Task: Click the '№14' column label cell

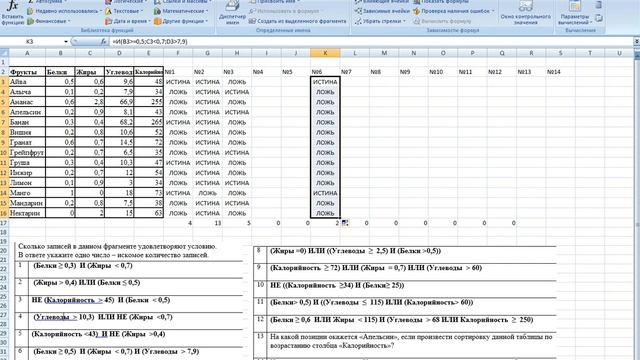Action: pyautogui.click(x=560, y=72)
